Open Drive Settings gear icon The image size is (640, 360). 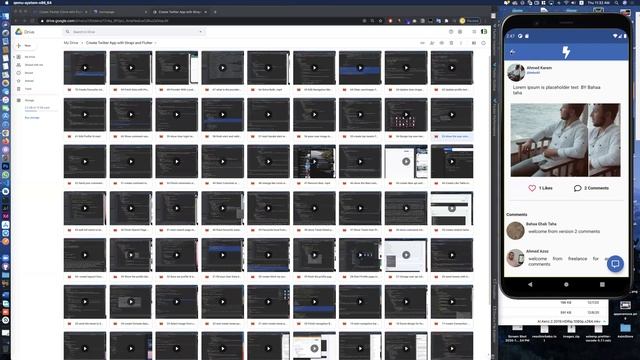point(460,31)
